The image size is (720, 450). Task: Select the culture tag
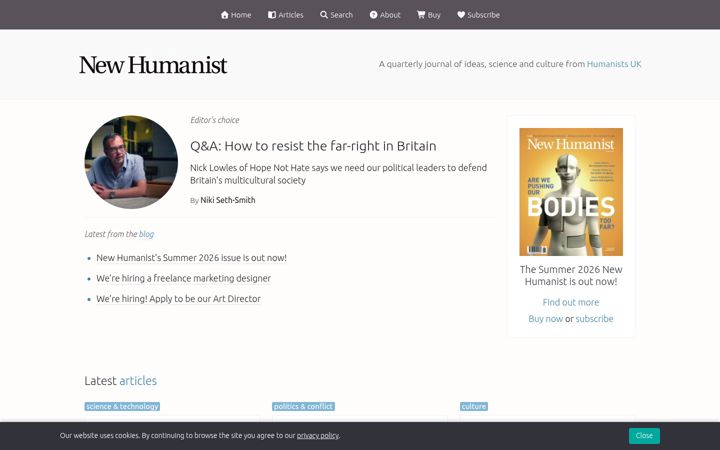point(474,406)
